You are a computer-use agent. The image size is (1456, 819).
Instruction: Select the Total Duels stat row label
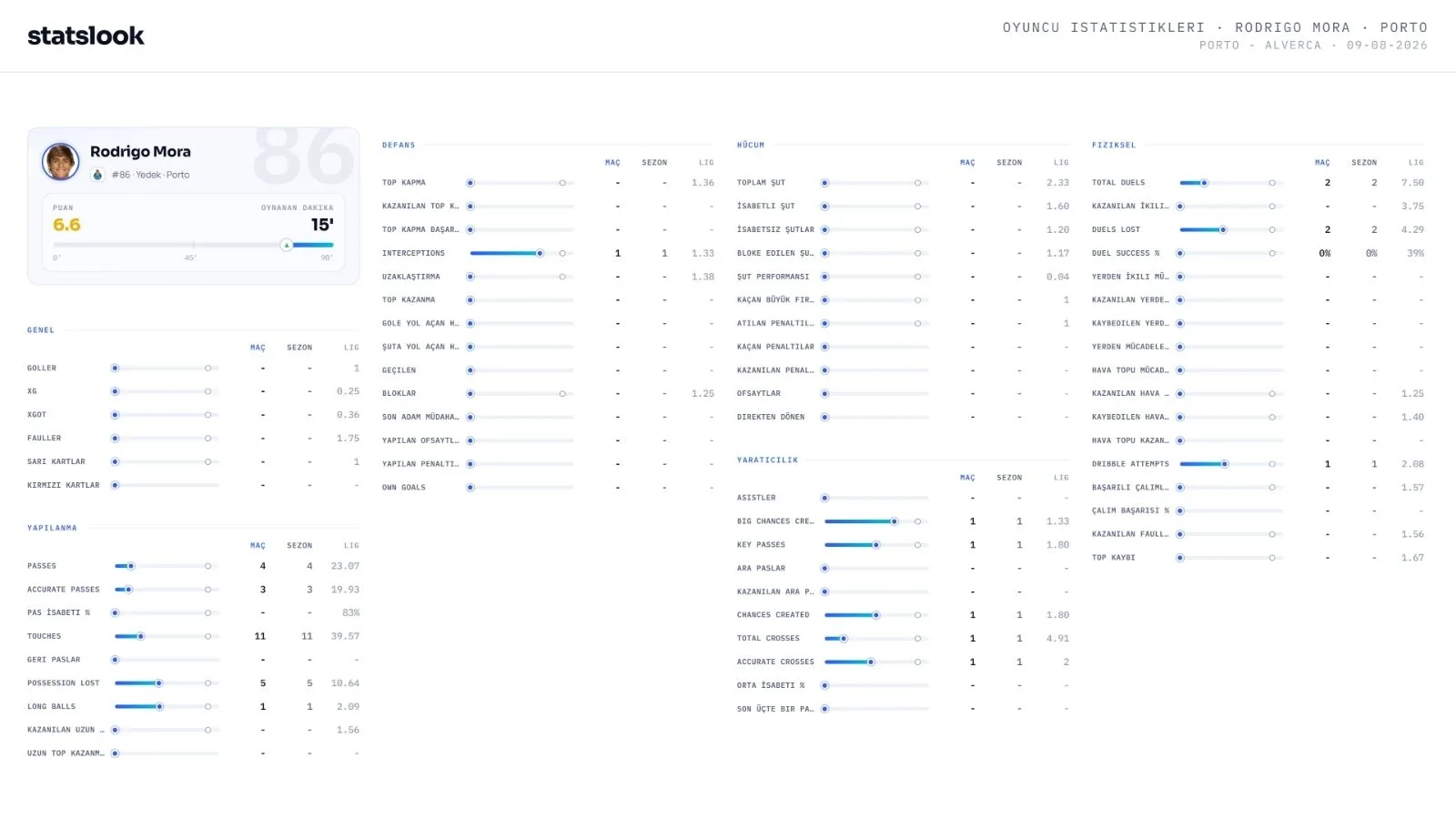1118,183
